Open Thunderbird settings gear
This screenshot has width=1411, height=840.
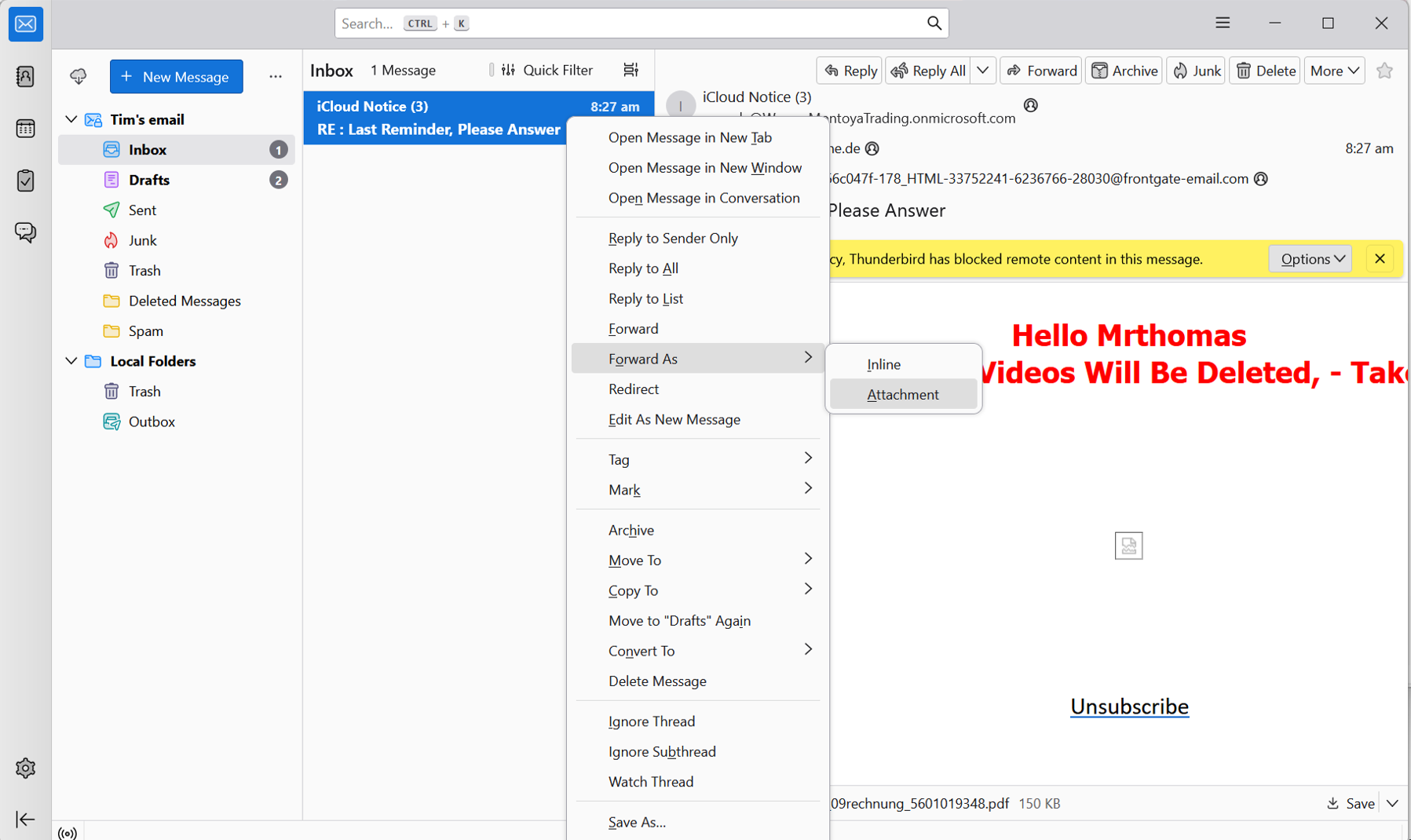[x=25, y=768]
